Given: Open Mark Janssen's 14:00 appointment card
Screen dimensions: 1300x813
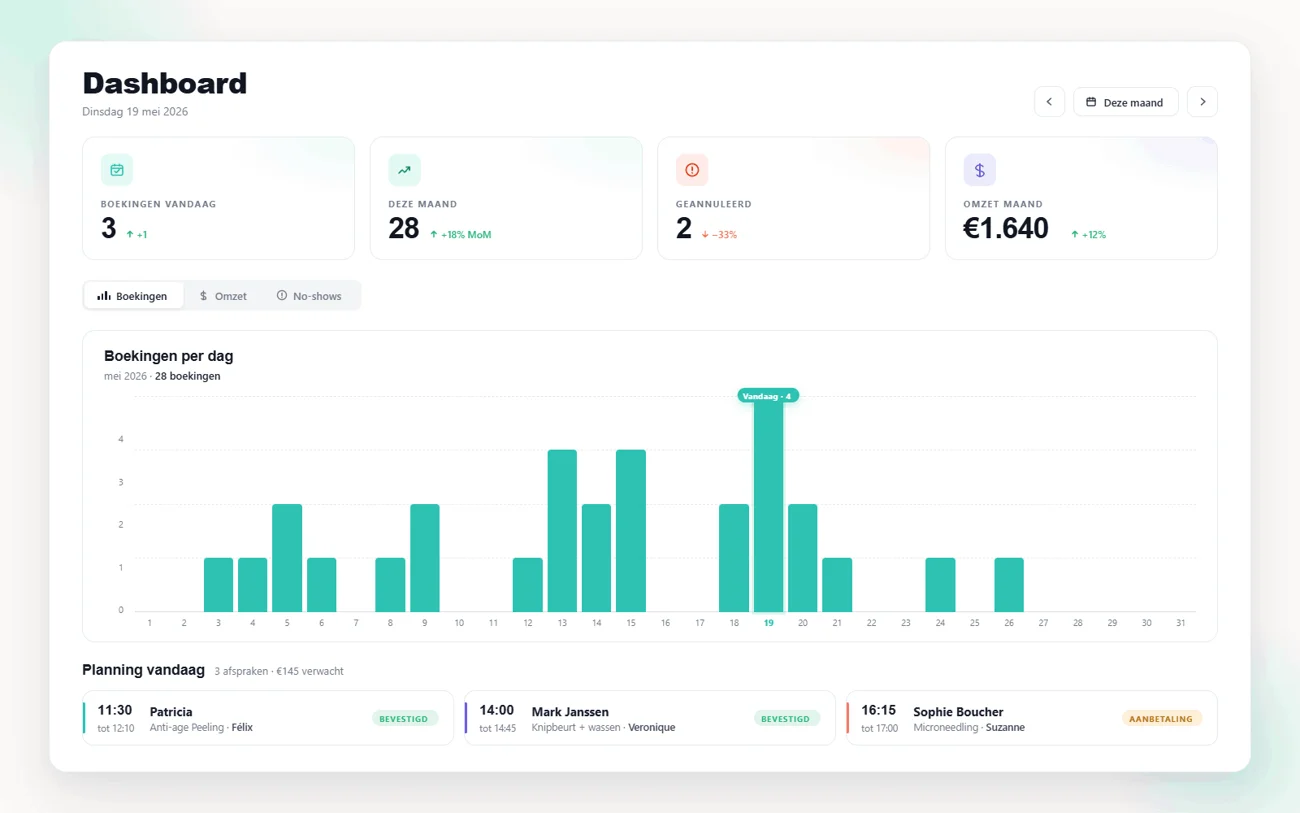Looking at the screenshot, I should pyautogui.click(x=650, y=718).
